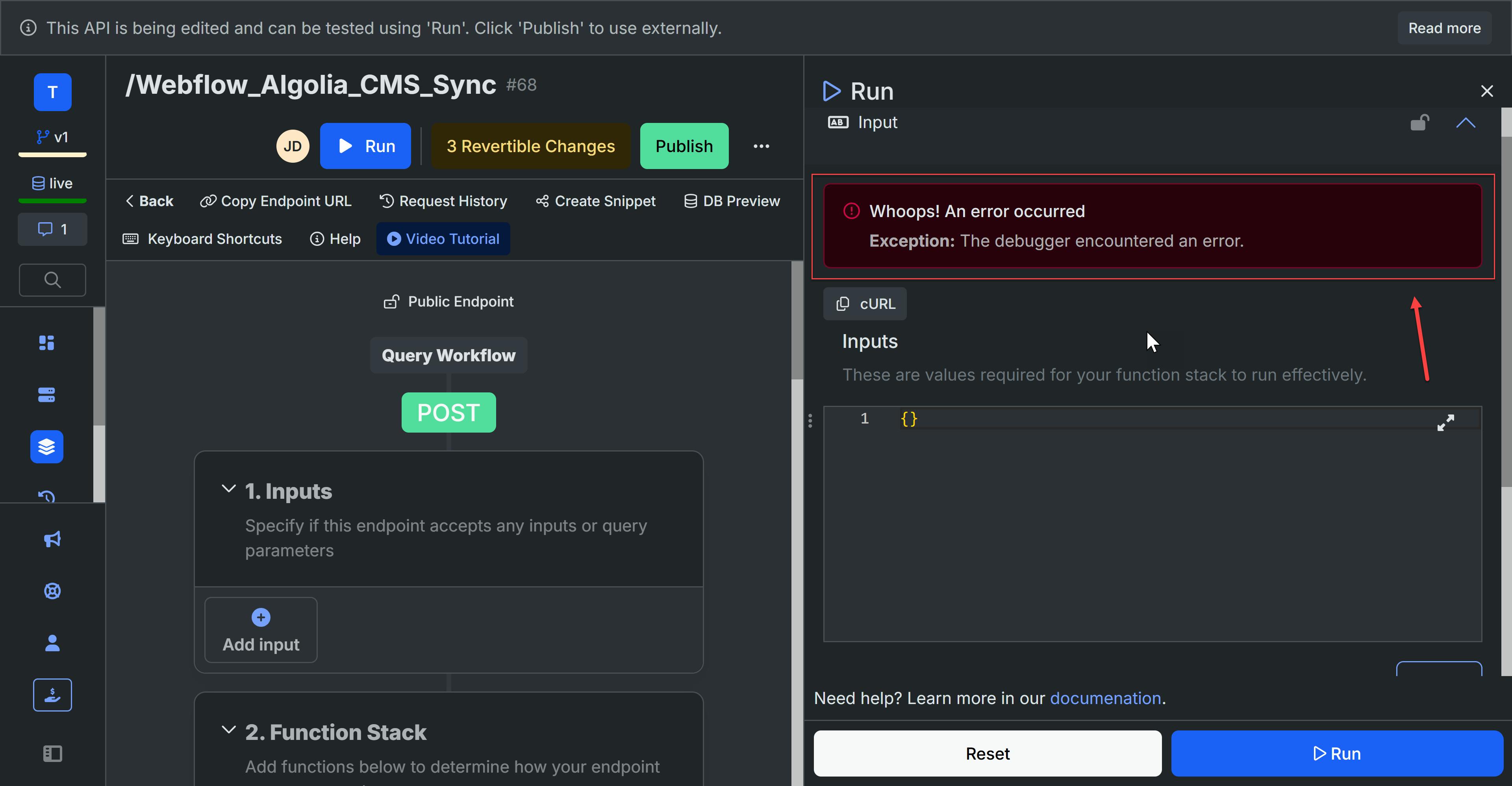Screen dimensions: 1512x786
Task: Click the Reset button
Action: (987, 754)
